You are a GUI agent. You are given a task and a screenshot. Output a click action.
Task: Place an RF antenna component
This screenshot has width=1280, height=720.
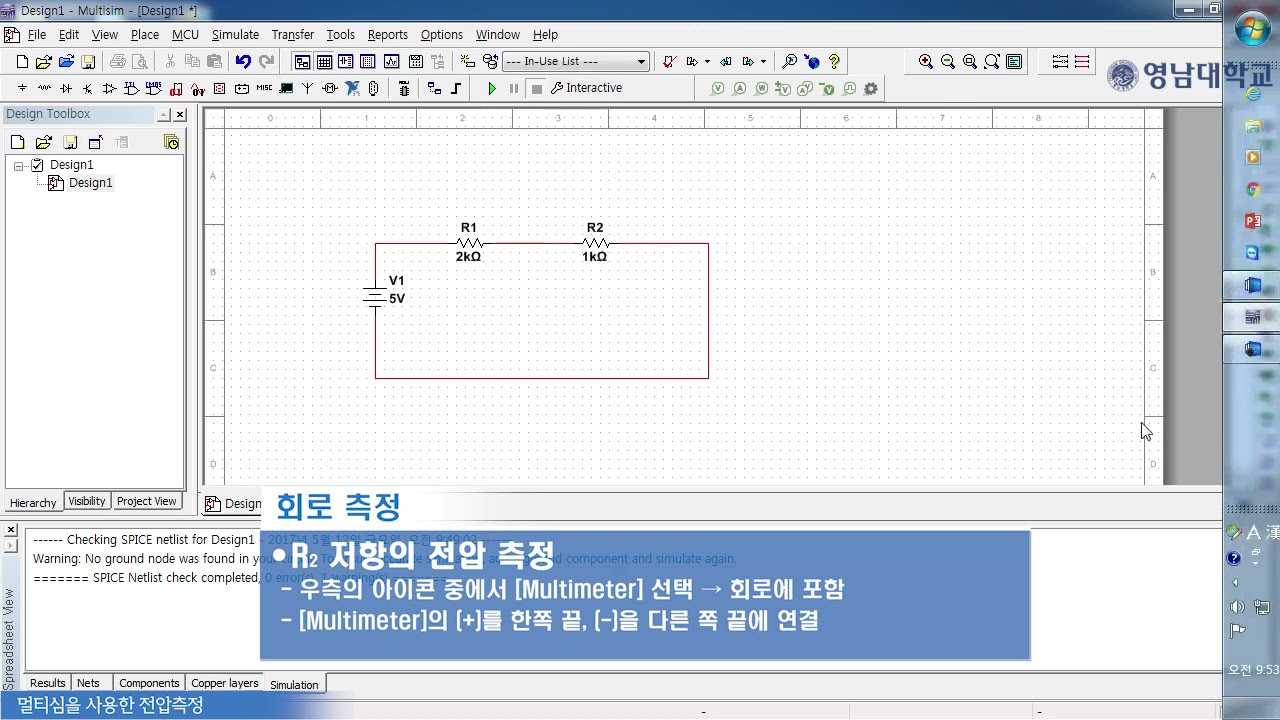coord(308,88)
